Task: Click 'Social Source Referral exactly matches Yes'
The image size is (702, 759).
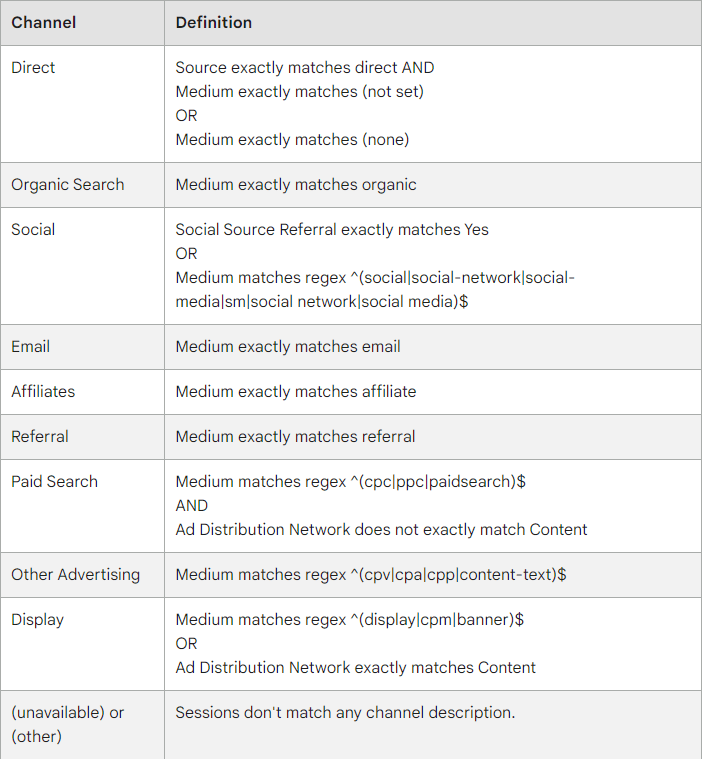Action: click(332, 230)
